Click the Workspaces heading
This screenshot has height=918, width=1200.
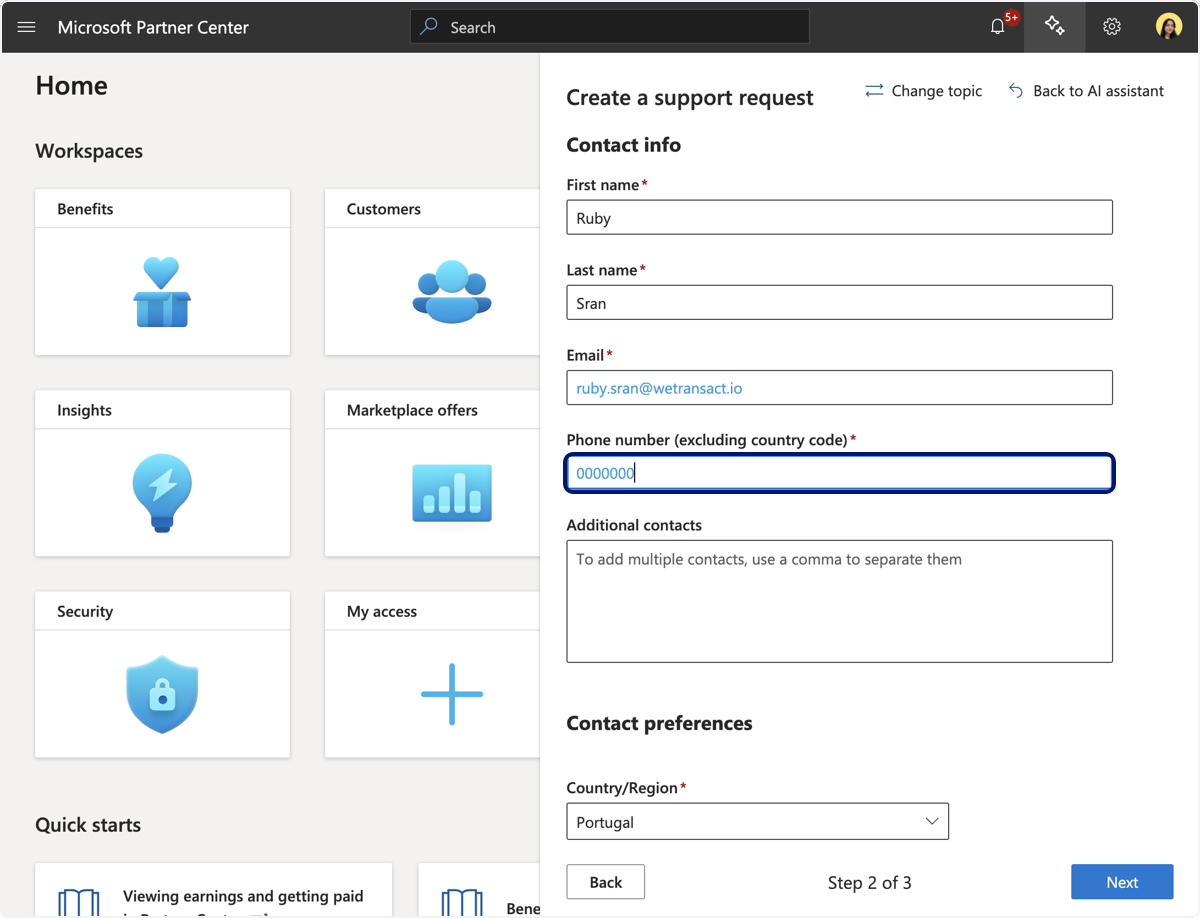(x=89, y=151)
